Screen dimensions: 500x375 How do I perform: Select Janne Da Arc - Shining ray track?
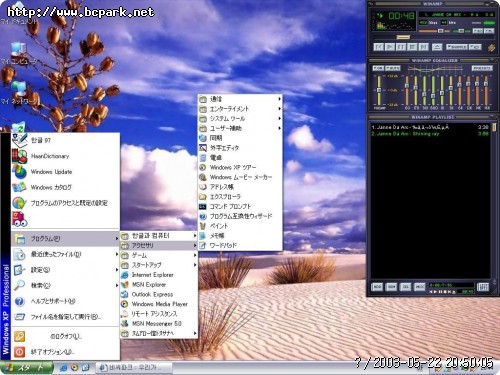tap(430, 134)
